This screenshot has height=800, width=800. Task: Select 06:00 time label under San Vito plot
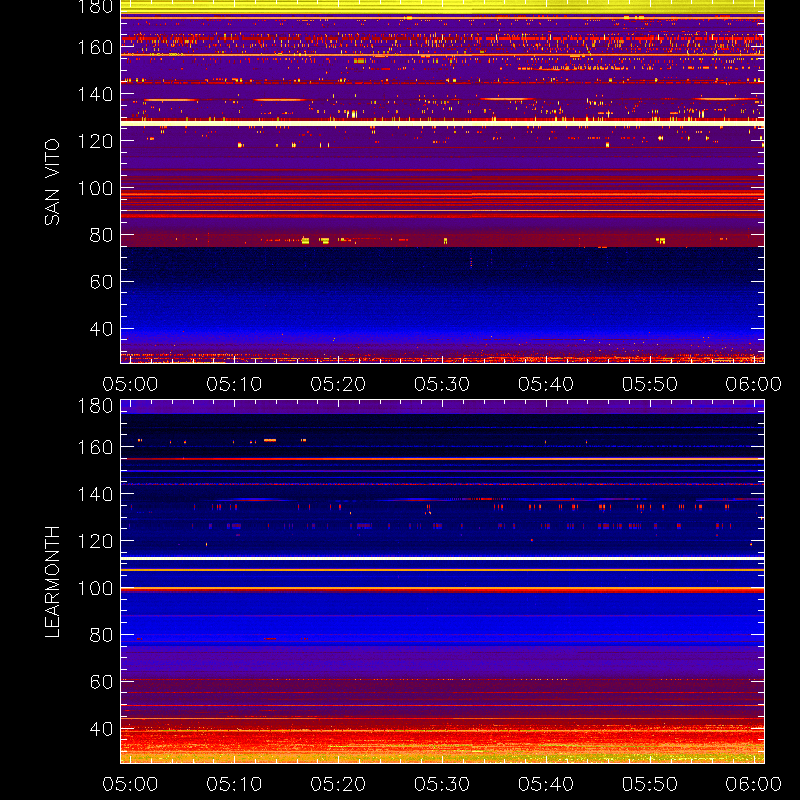tap(754, 384)
